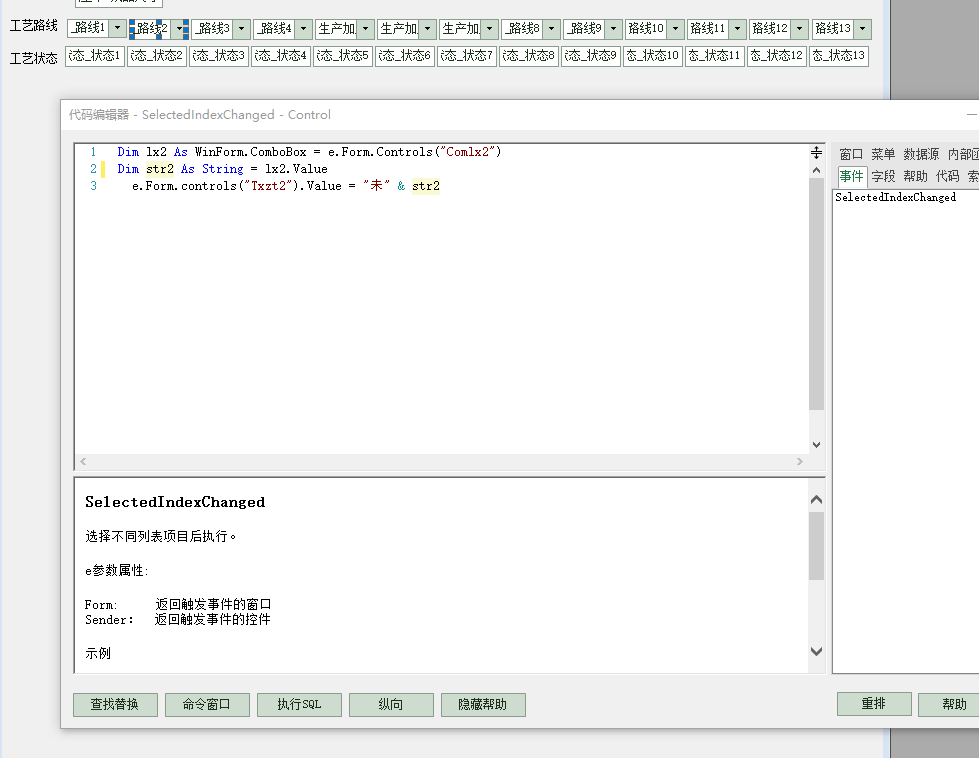Open the 路线1 combo box dropdown
This screenshot has height=758, width=979.
tap(117, 28)
